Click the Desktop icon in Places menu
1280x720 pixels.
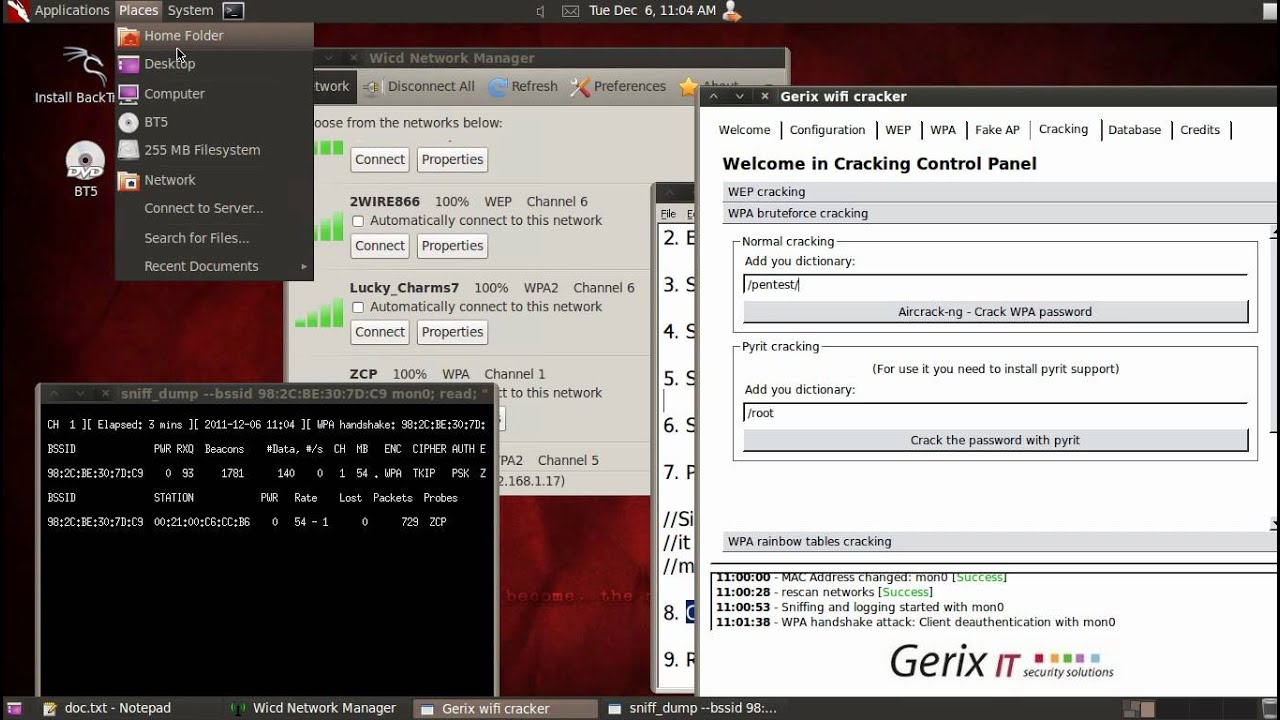pyautogui.click(x=128, y=64)
